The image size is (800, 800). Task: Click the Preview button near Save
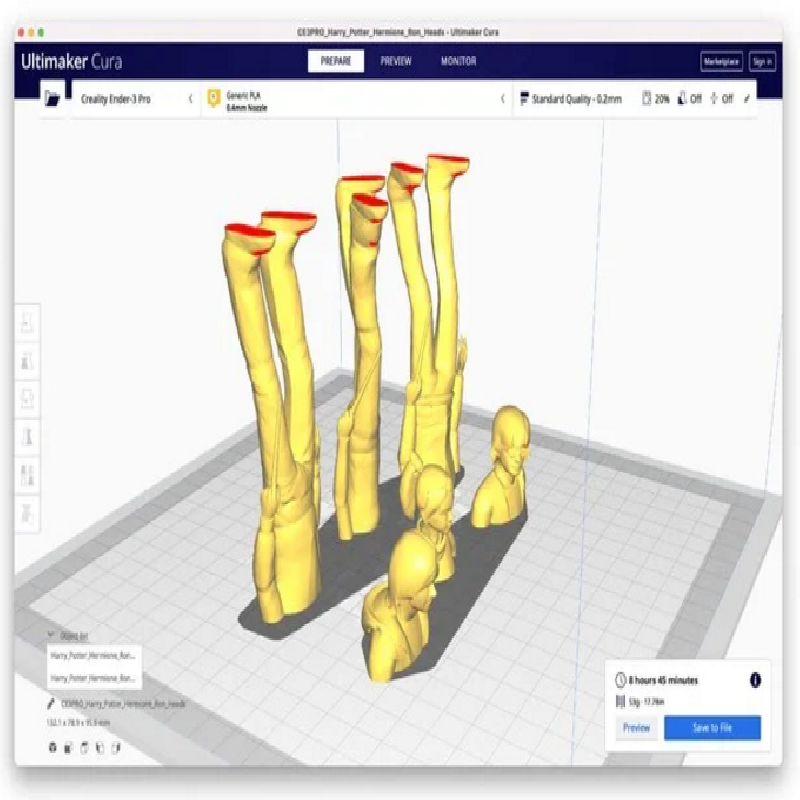636,728
